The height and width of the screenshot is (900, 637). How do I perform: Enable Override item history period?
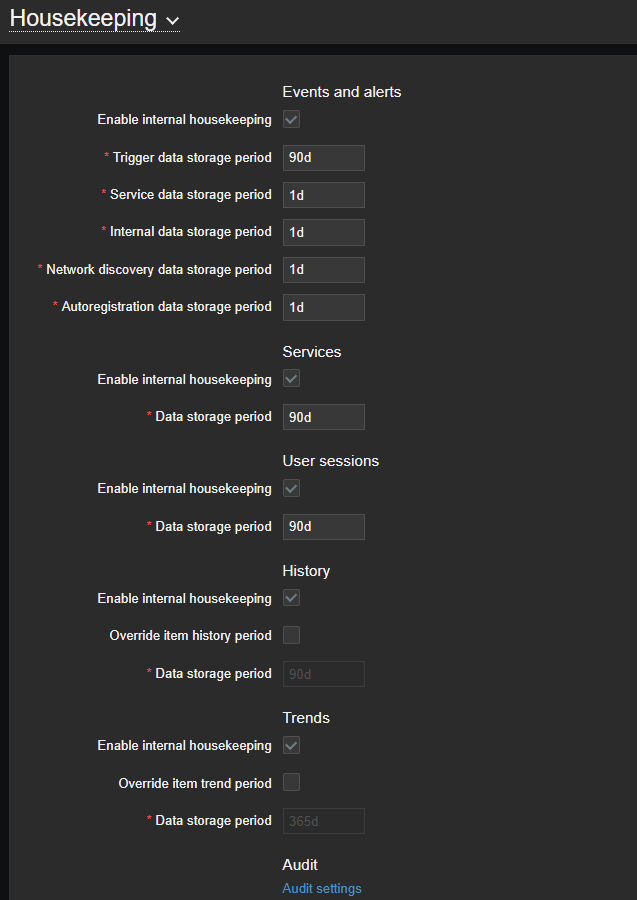pos(292,636)
